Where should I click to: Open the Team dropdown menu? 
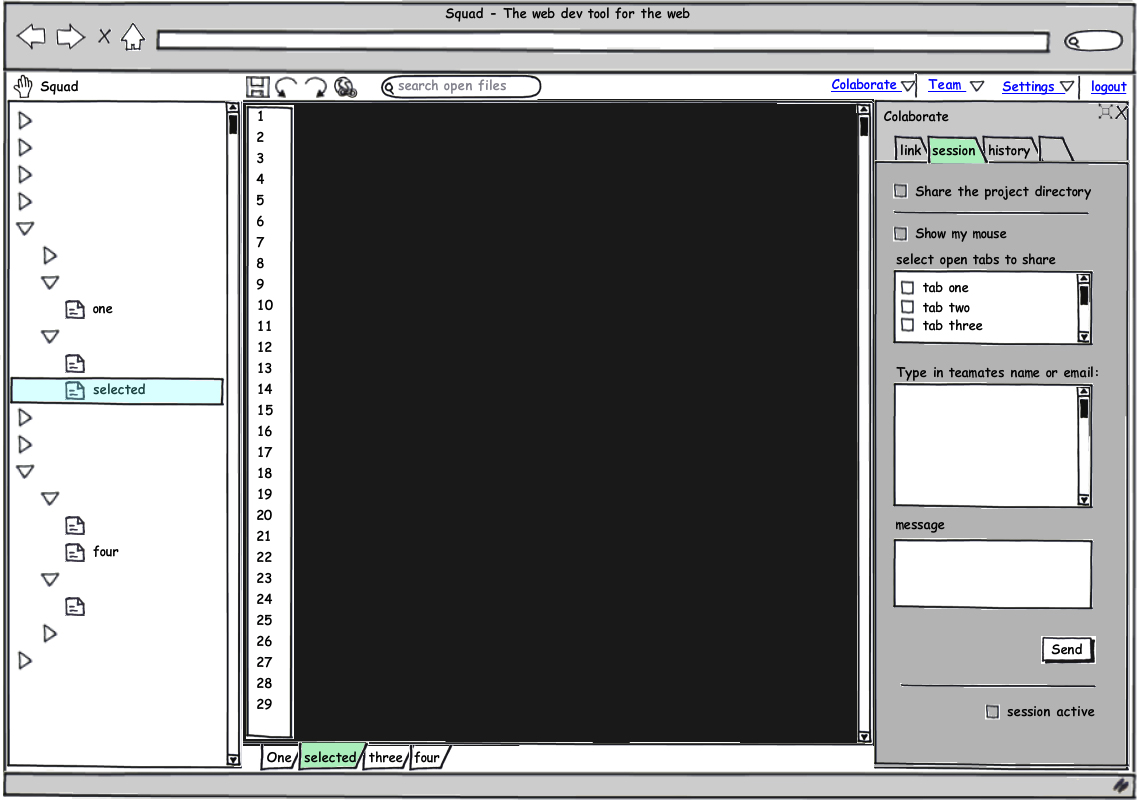click(955, 86)
